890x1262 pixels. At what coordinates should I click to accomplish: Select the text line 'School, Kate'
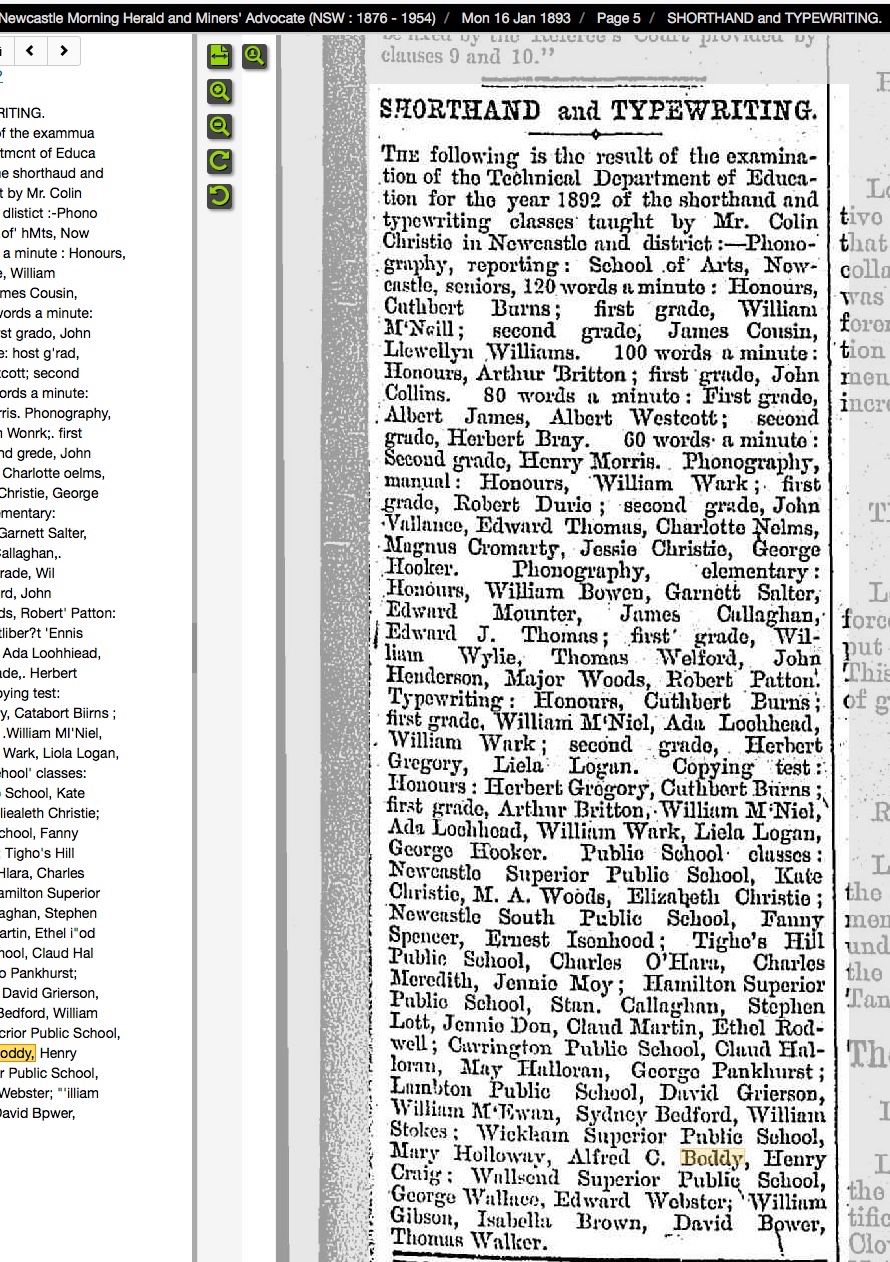click(43, 793)
